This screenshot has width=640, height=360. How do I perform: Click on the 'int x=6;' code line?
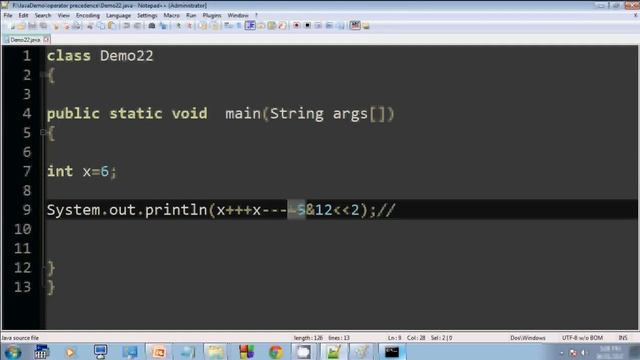click(82, 171)
